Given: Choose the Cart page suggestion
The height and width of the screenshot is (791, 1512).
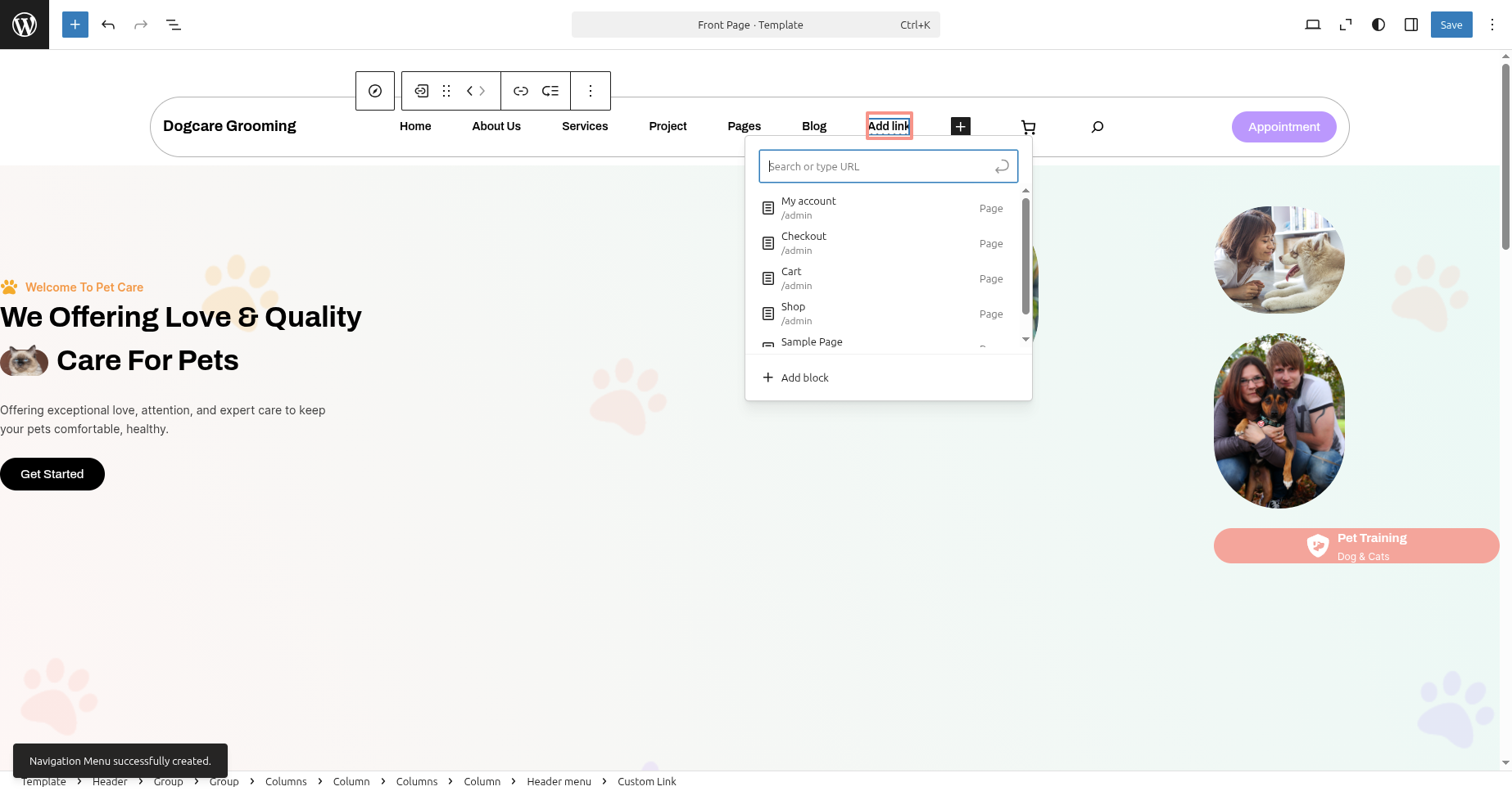Looking at the screenshot, I should tap(883, 278).
